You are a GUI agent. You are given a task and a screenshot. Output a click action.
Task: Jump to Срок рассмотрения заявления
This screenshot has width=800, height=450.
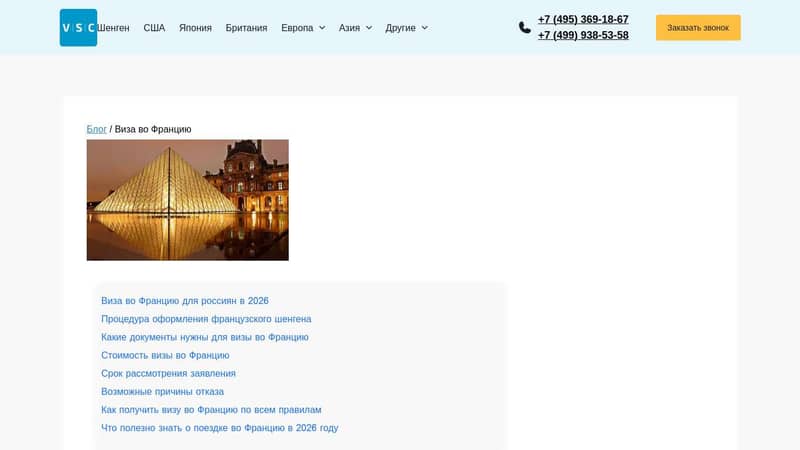click(168, 373)
